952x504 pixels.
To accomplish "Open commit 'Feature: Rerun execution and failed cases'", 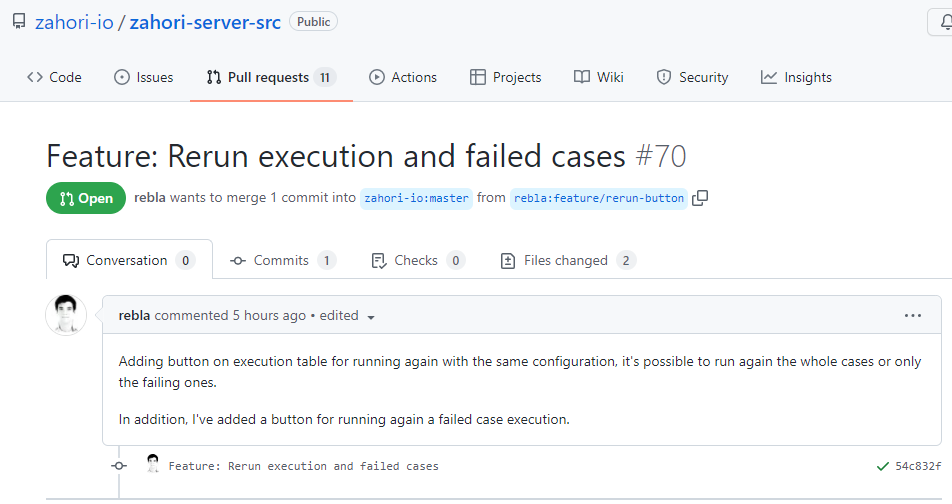I will (x=304, y=466).
